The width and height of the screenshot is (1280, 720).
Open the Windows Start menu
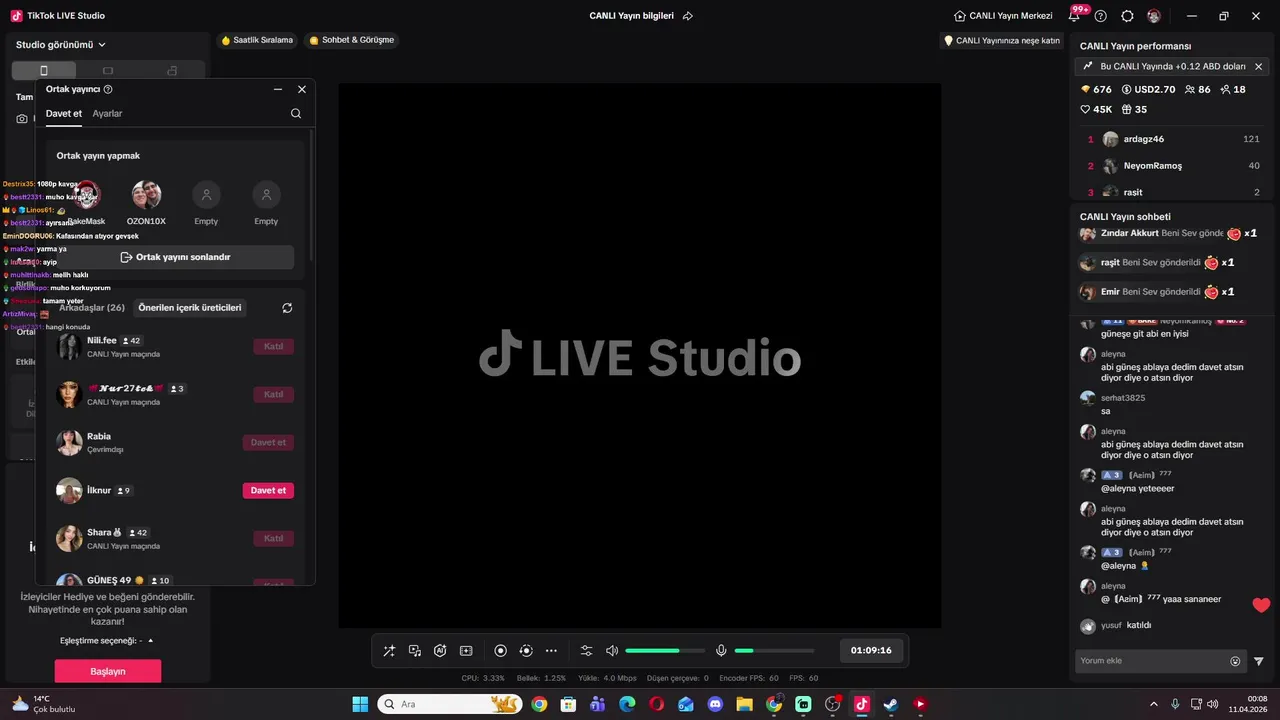pyautogui.click(x=360, y=704)
